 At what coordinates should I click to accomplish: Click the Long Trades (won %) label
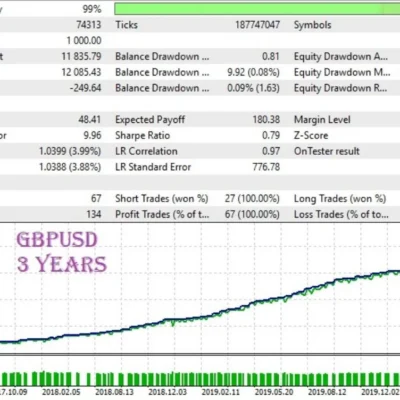(340, 199)
